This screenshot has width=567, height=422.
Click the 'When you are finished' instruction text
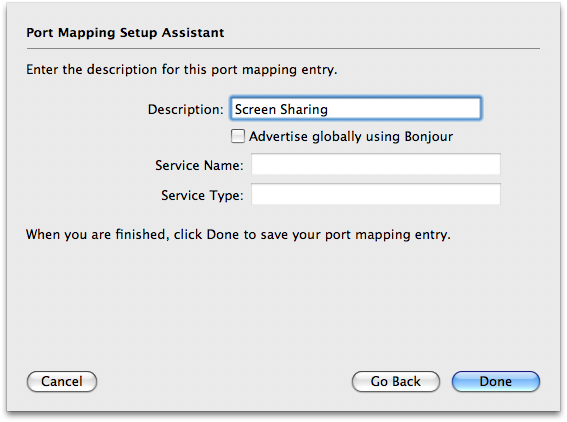[238, 235]
